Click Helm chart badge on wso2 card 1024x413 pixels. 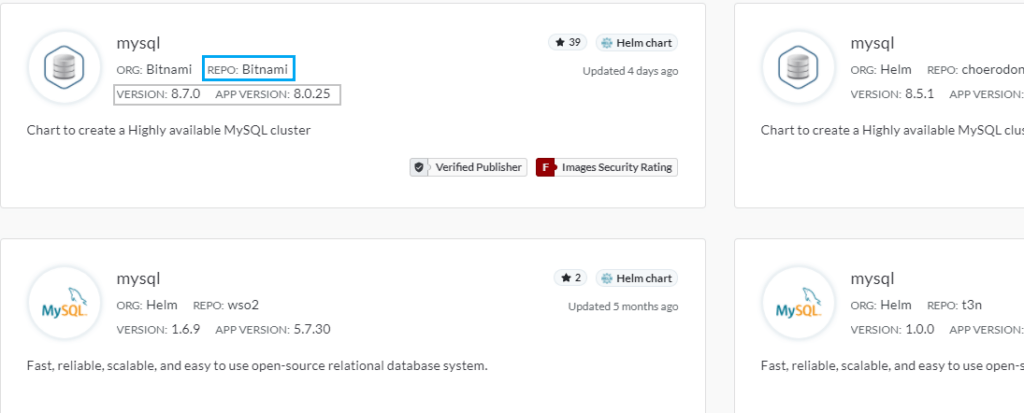click(637, 278)
